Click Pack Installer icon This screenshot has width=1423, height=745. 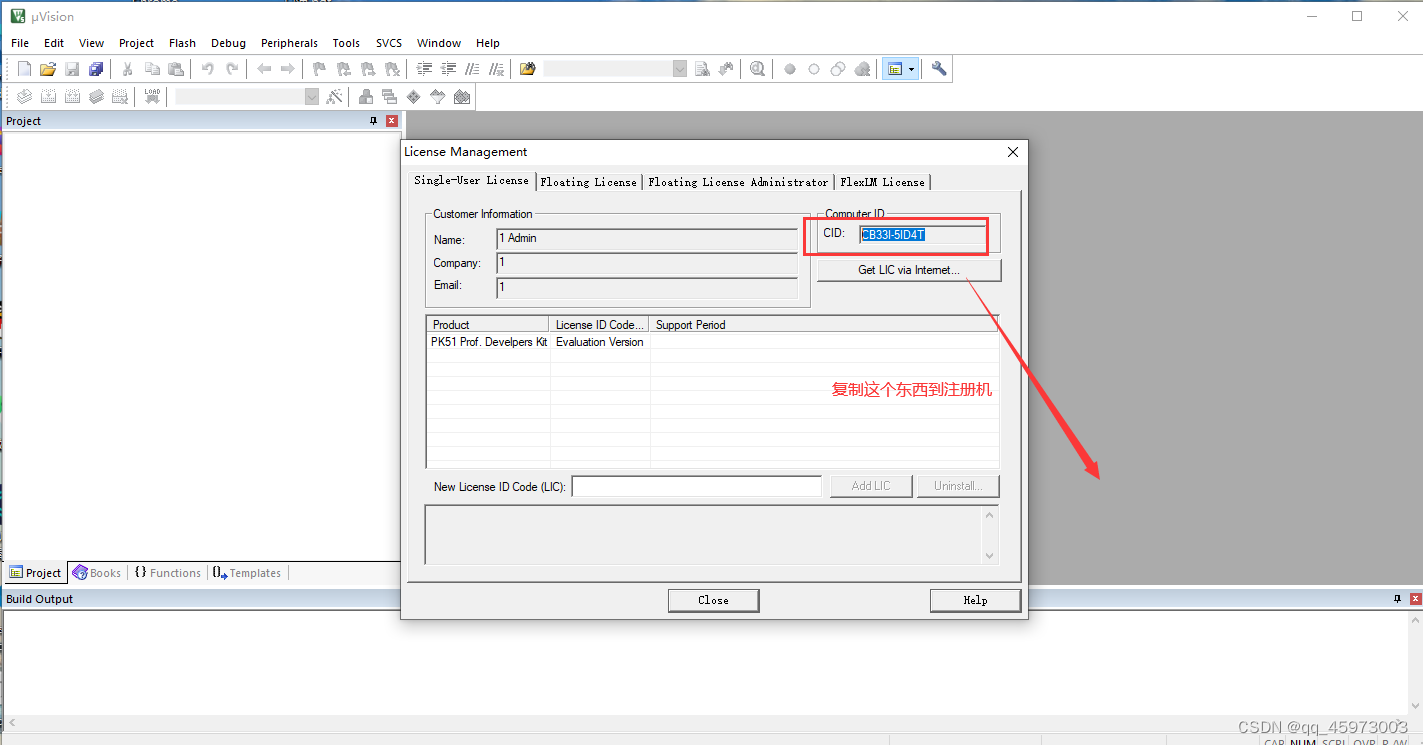(x=461, y=96)
